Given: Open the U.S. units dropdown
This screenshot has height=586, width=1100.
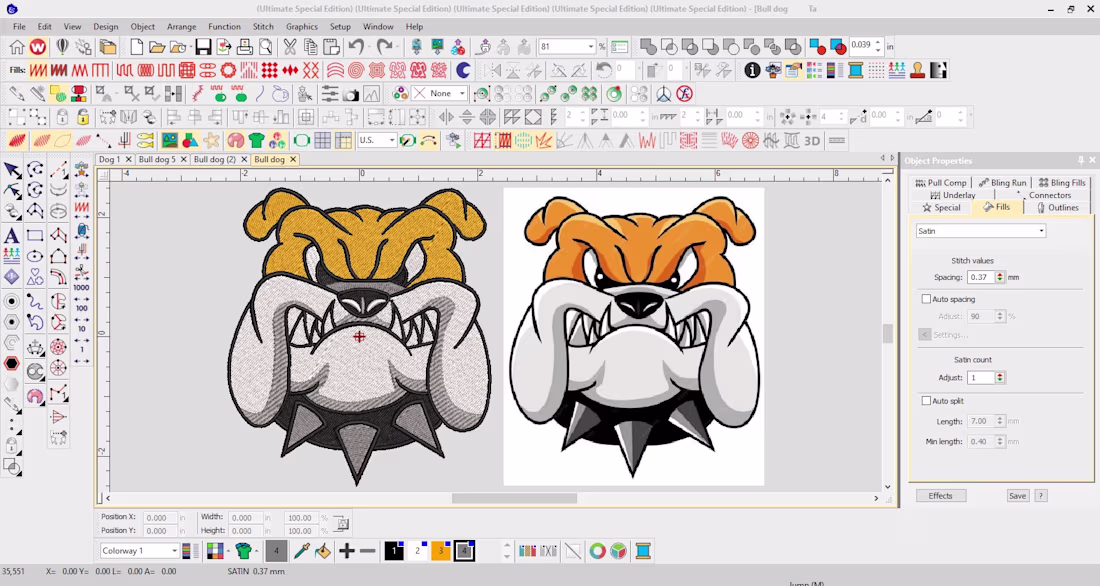Looking at the screenshot, I should pos(391,140).
